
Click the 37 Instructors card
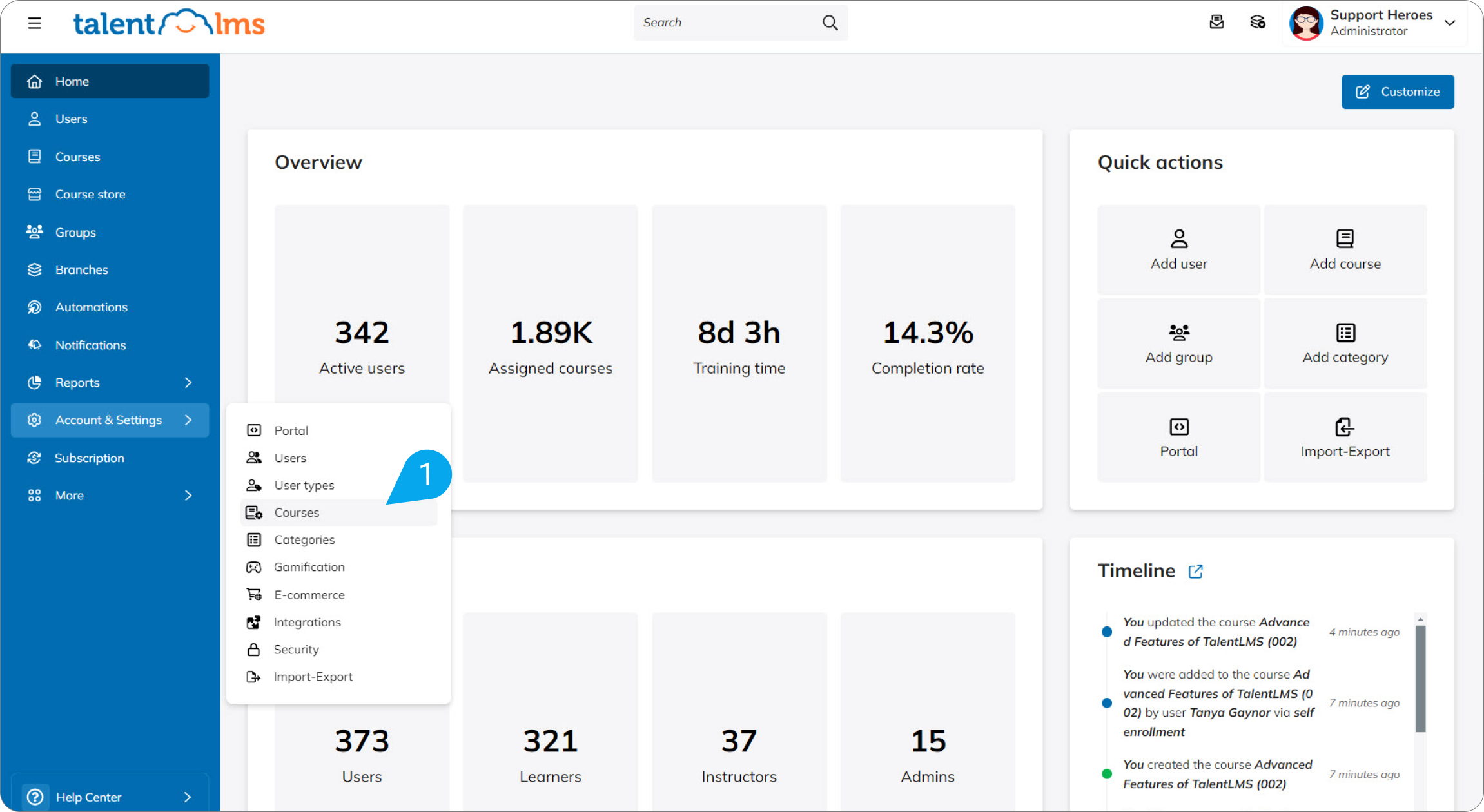pos(739,712)
